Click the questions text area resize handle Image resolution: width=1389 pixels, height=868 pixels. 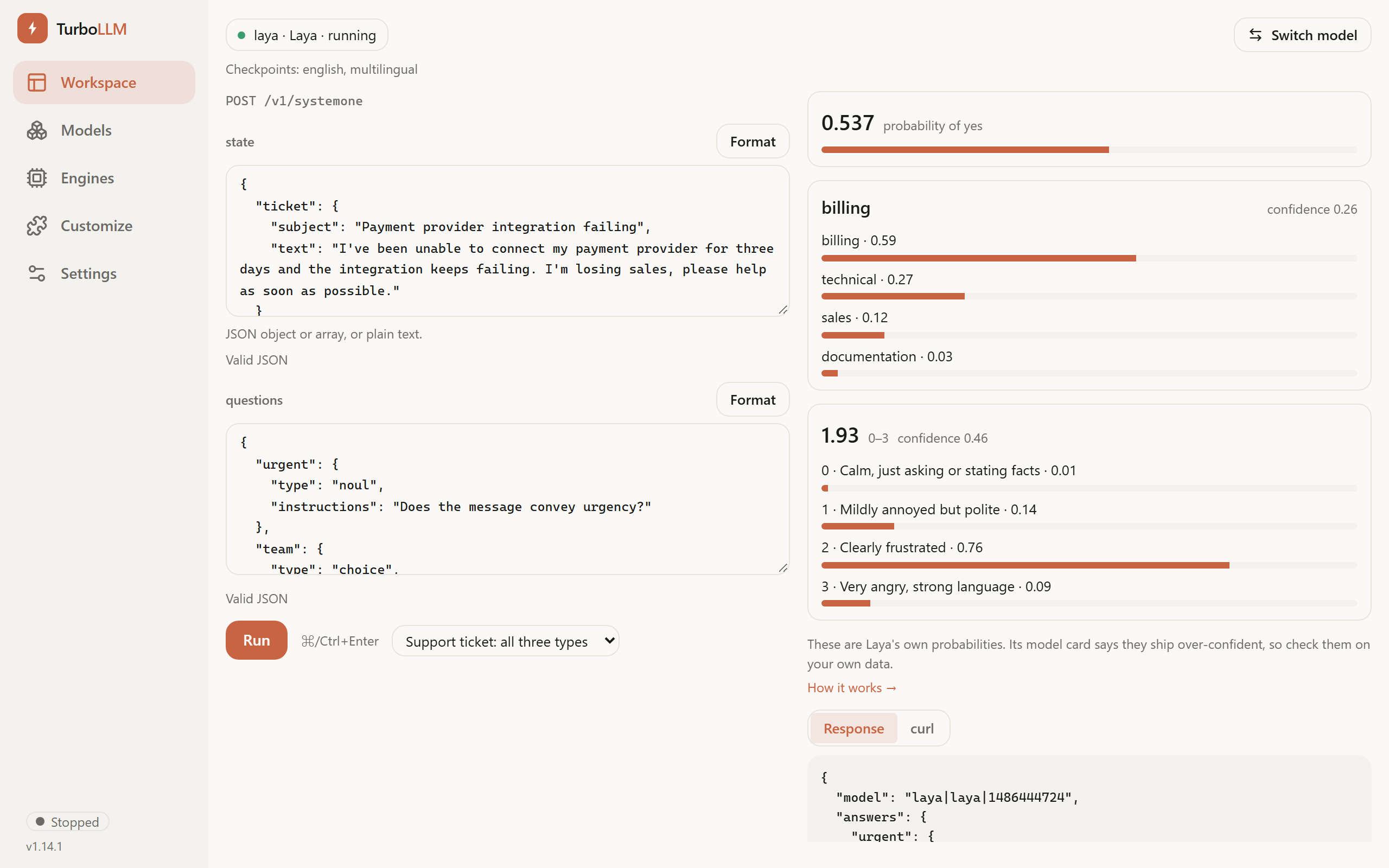783,569
